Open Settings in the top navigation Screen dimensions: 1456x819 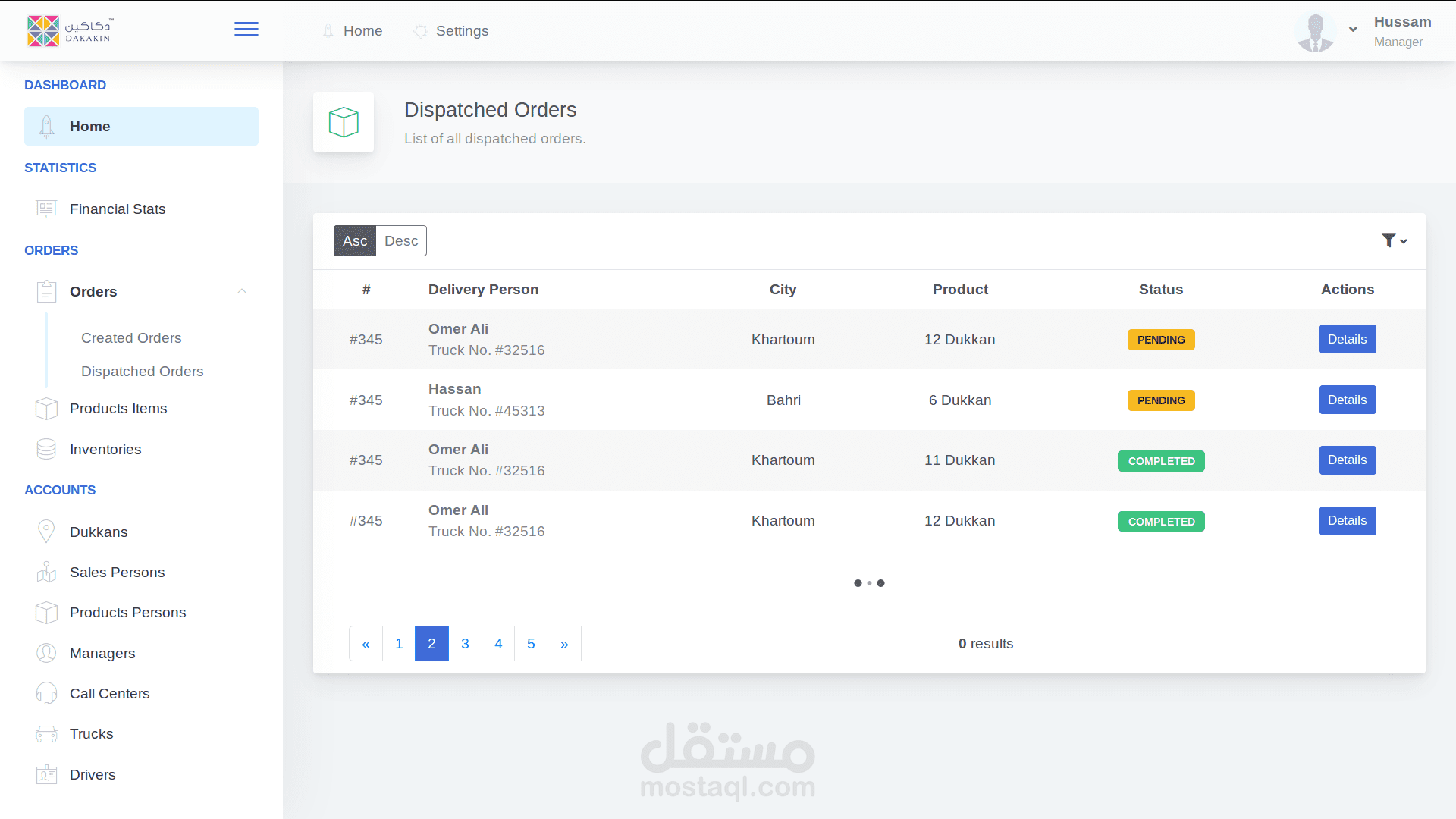point(462,31)
